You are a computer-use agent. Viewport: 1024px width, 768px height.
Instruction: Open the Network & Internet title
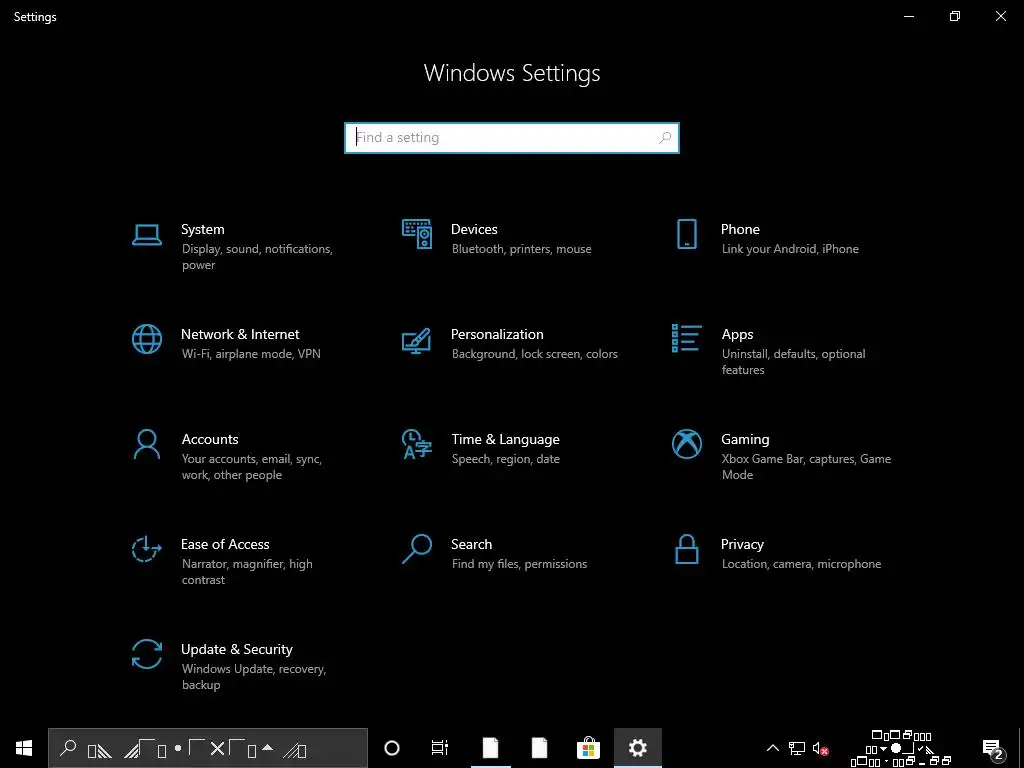tap(240, 334)
